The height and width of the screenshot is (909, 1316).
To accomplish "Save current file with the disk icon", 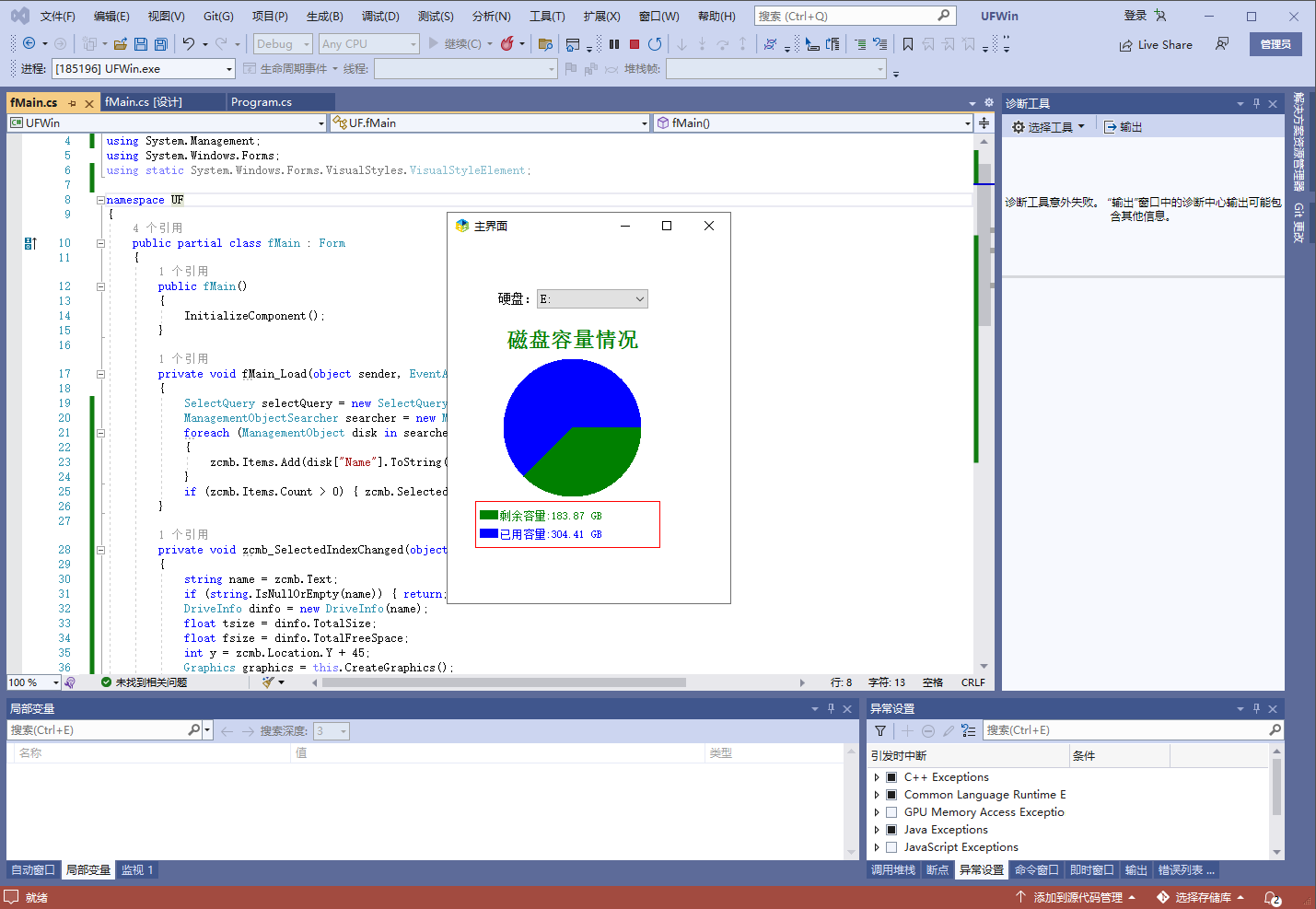I will point(141,43).
